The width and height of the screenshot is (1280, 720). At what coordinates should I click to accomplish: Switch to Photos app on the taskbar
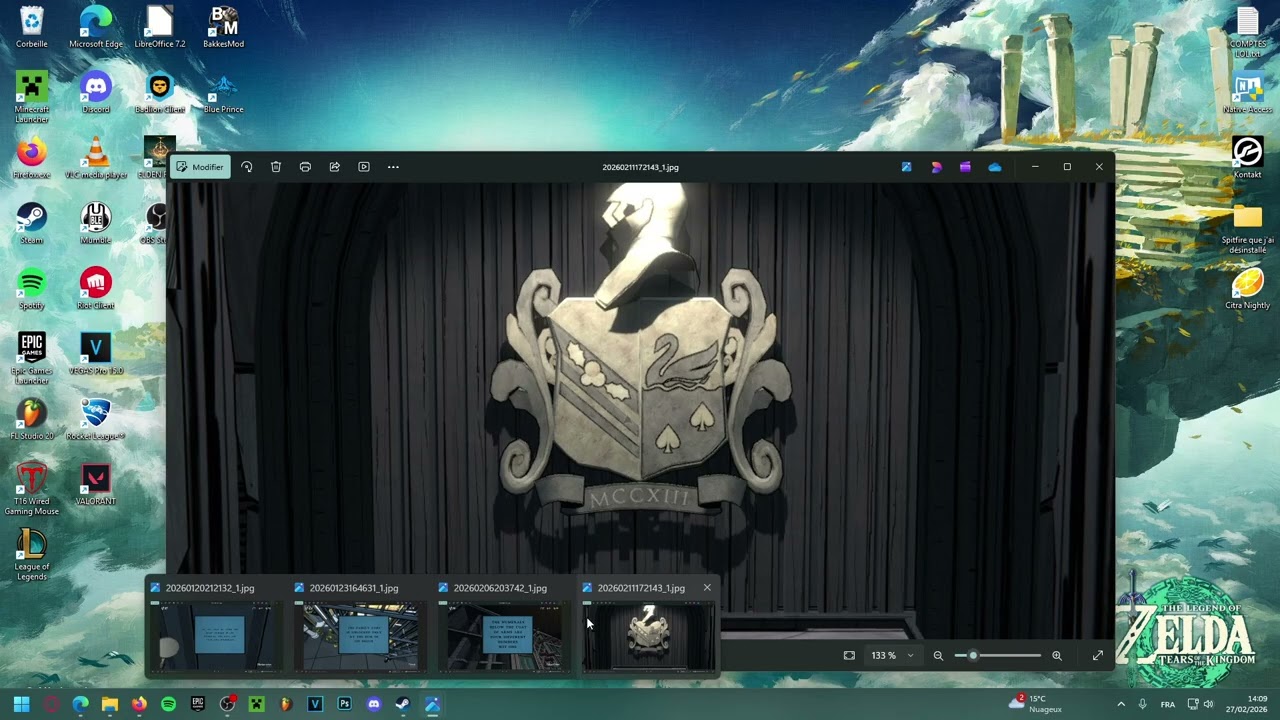click(433, 704)
